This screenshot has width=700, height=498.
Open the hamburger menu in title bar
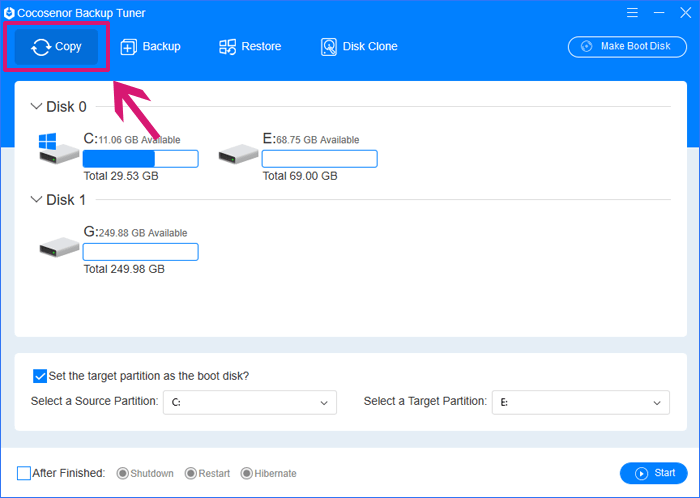click(632, 12)
